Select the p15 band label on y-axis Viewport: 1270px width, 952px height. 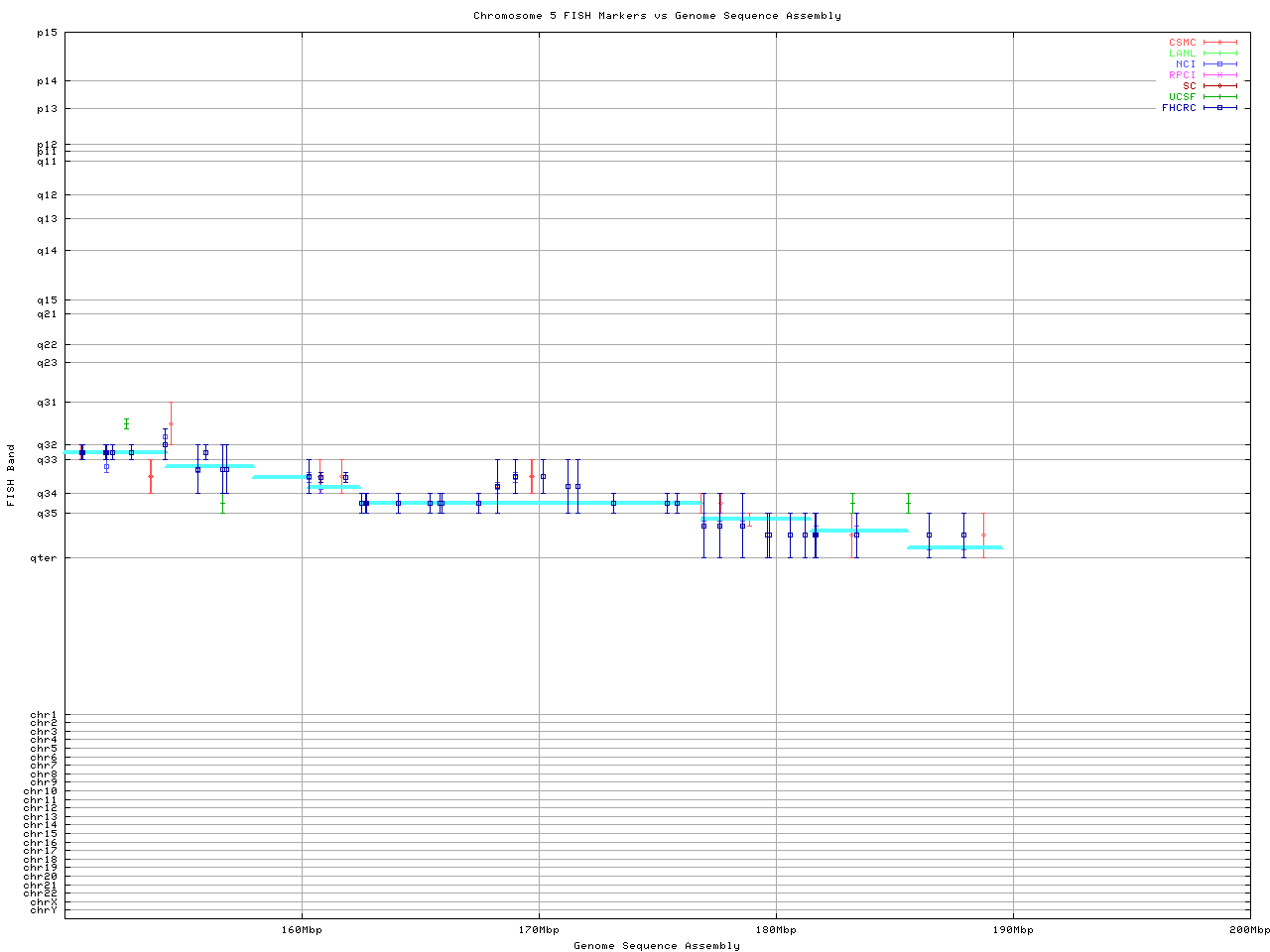[x=47, y=33]
